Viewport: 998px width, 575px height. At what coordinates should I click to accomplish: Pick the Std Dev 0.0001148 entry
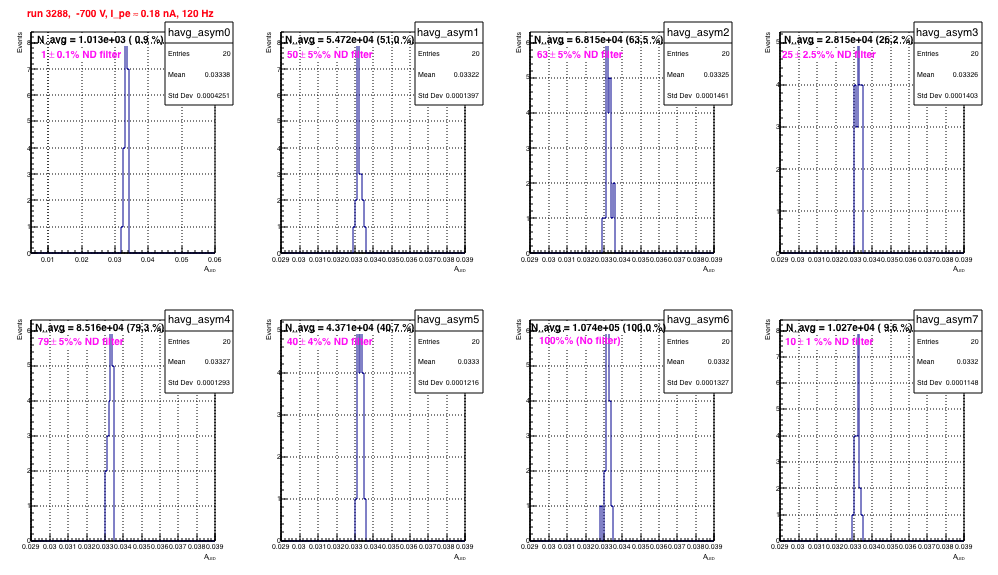[947, 383]
